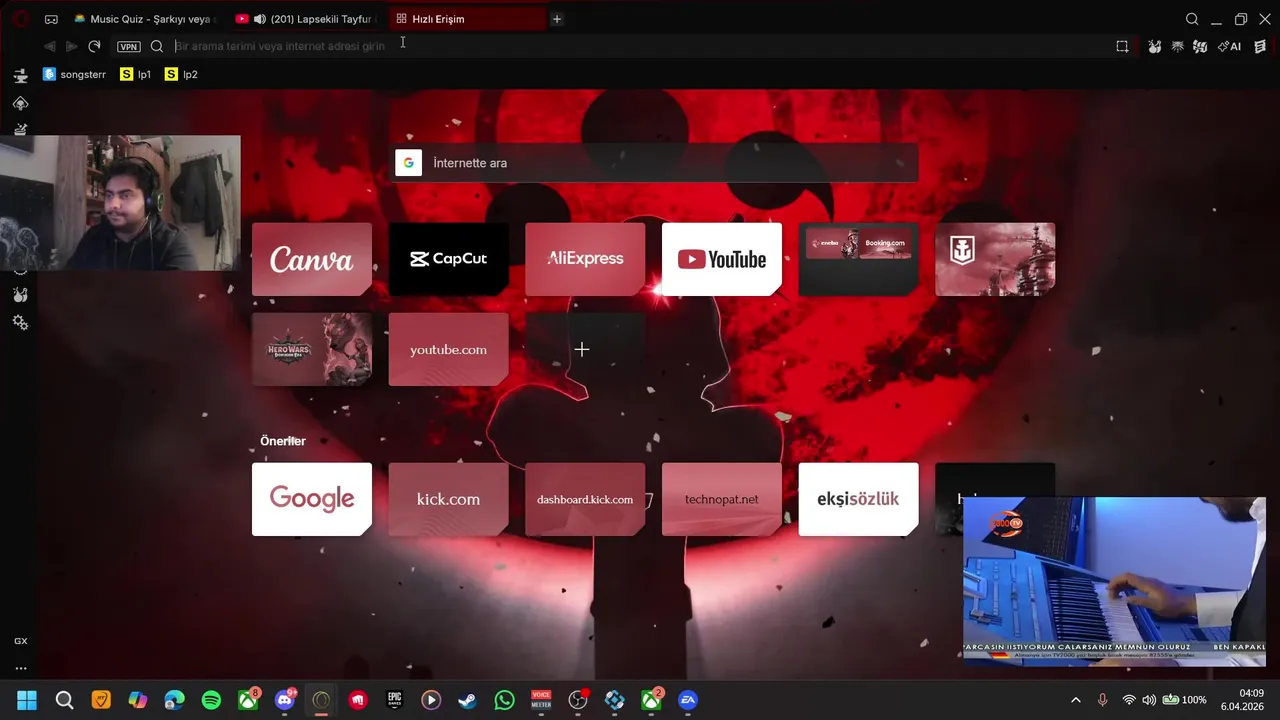This screenshot has height=720, width=1280.
Task: Reload the current page
Action: click(x=94, y=46)
